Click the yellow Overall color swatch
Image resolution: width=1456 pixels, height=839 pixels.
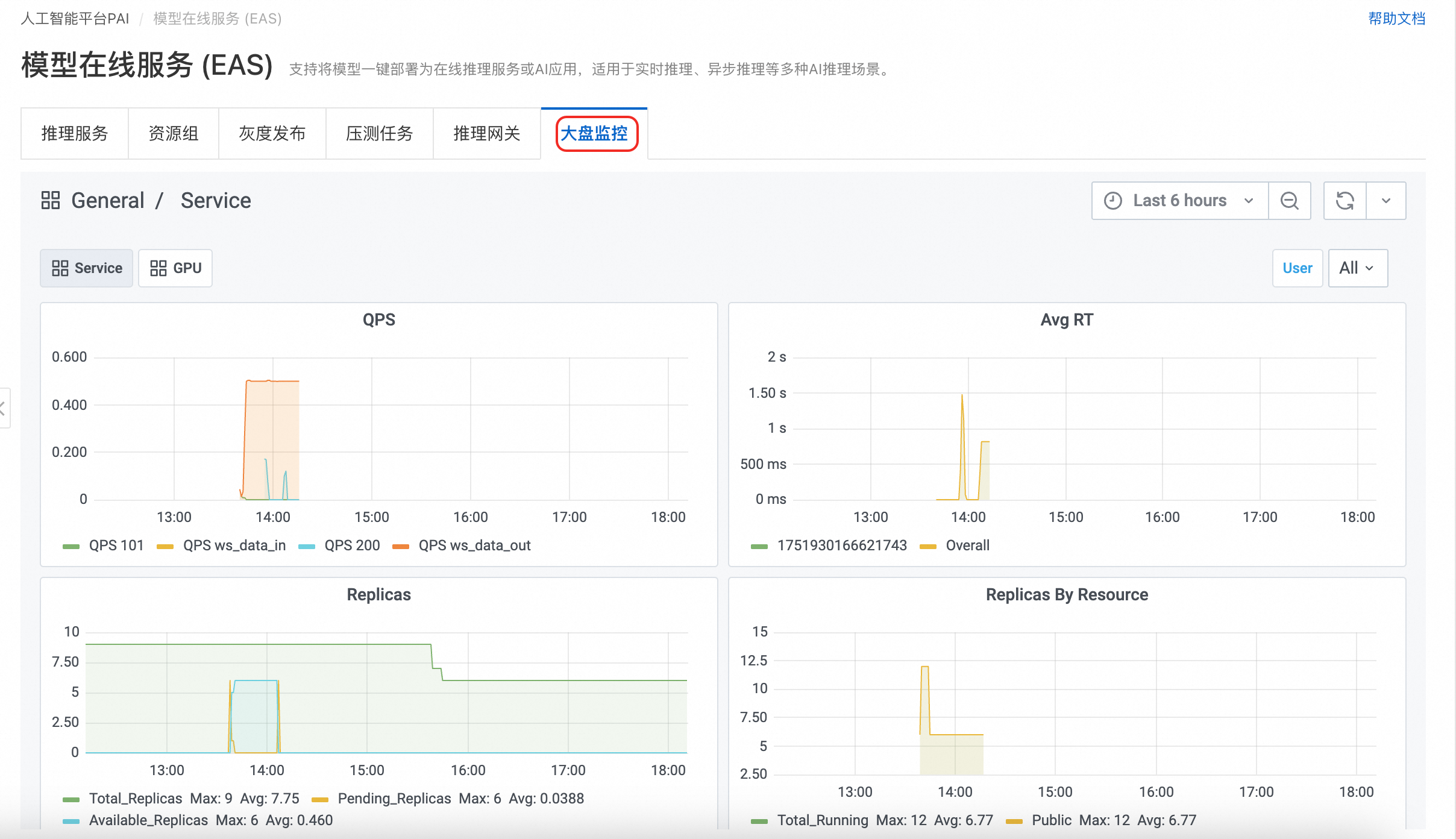click(928, 547)
